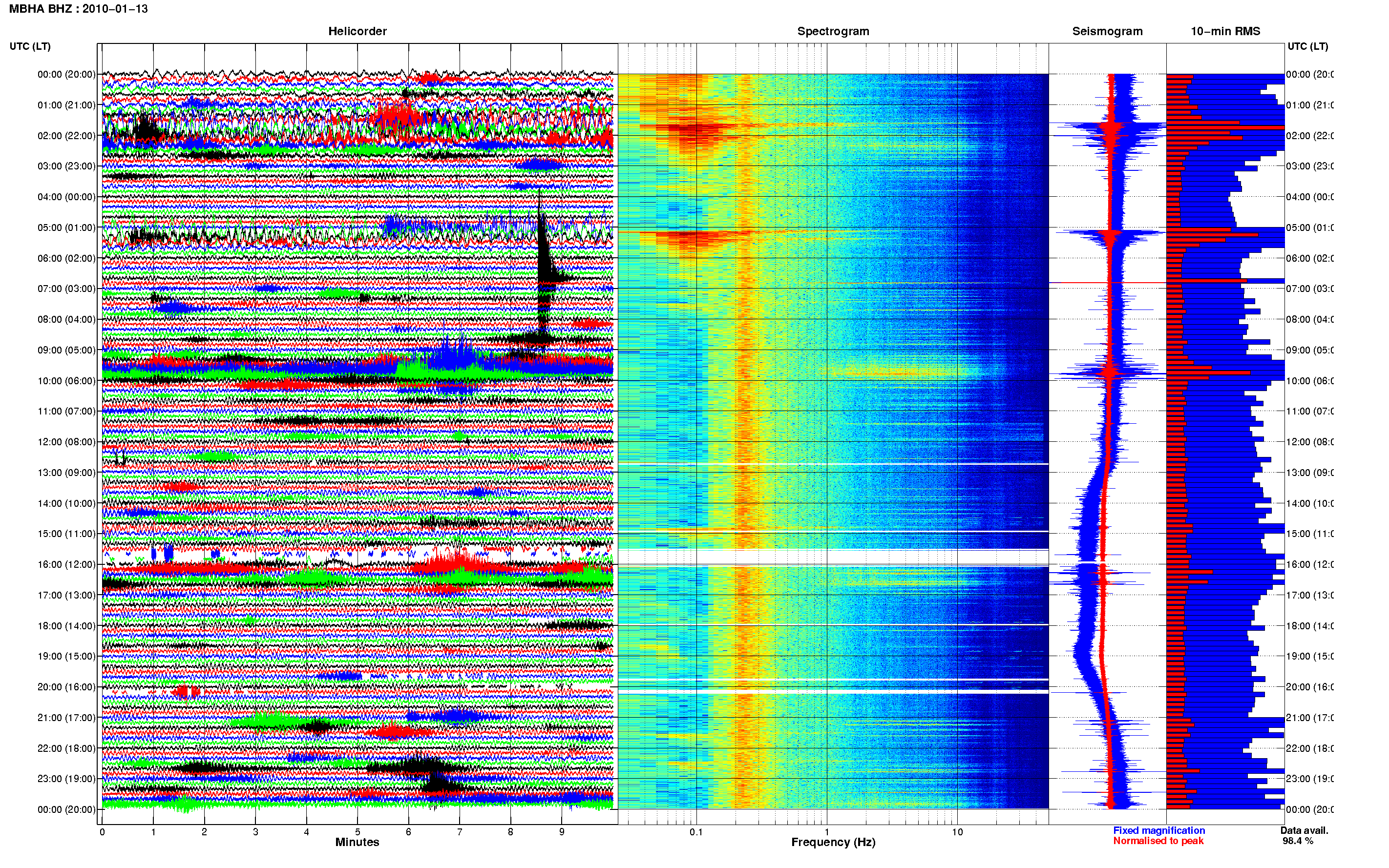The image size is (1389, 868).
Task: Click the 'Frequency (Hz)' x-axis label
Action: tap(833, 842)
